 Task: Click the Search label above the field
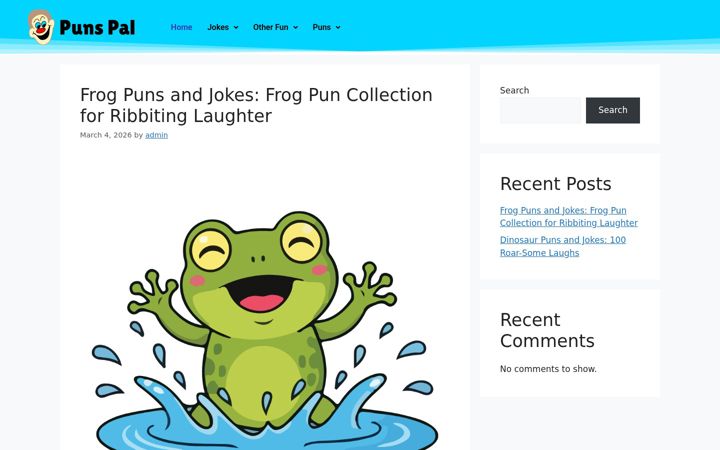point(514,90)
